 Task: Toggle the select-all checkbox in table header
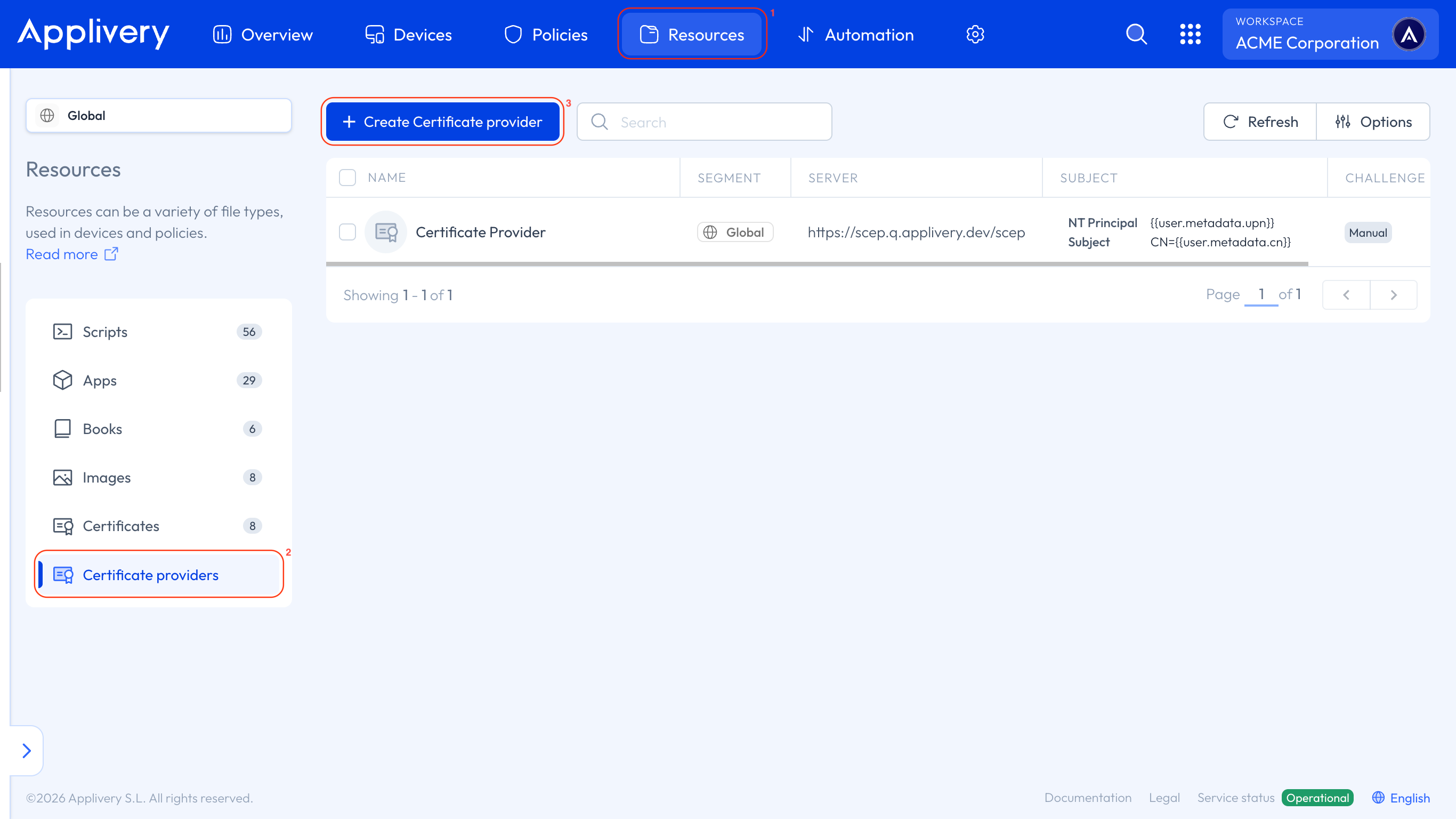pyautogui.click(x=347, y=177)
